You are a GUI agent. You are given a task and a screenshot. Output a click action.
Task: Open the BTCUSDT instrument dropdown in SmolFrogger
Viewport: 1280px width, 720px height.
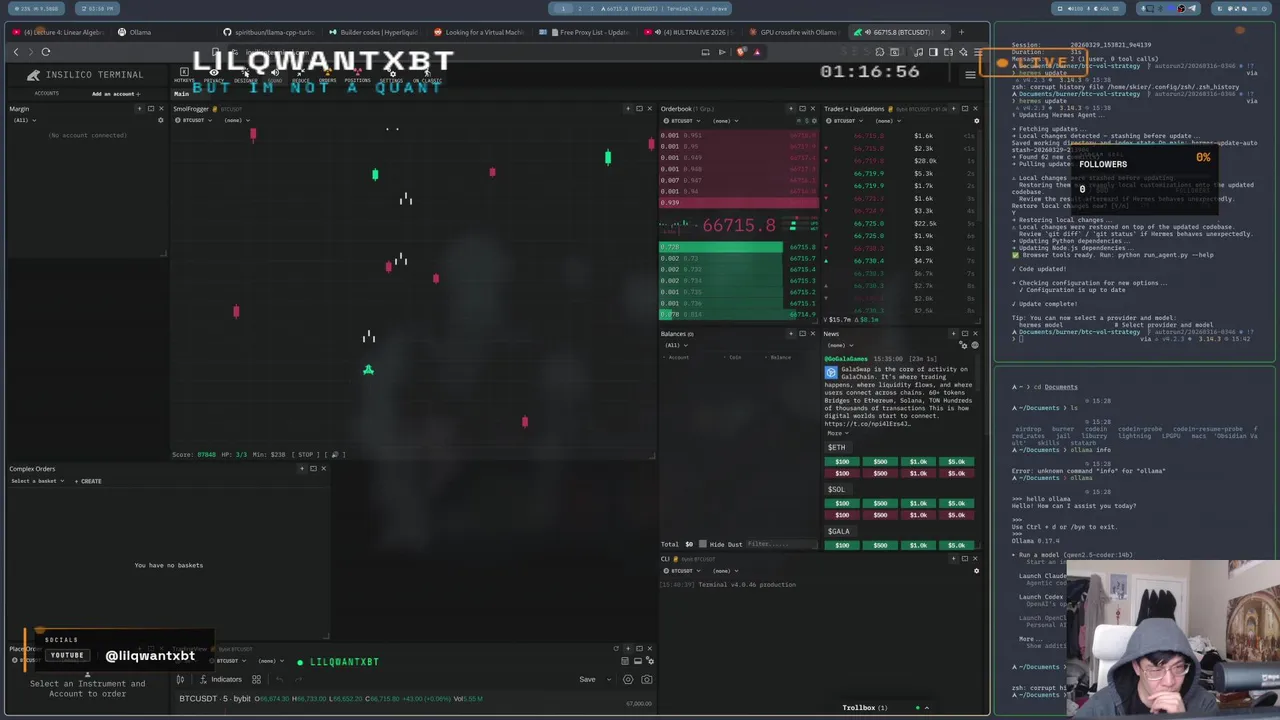click(x=193, y=120)
